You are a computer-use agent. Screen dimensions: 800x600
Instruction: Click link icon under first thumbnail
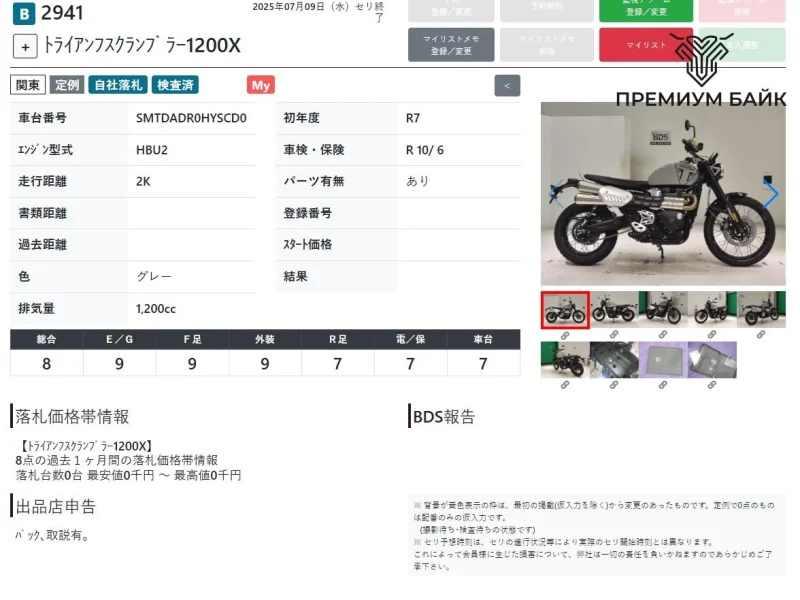pos(565,334)
